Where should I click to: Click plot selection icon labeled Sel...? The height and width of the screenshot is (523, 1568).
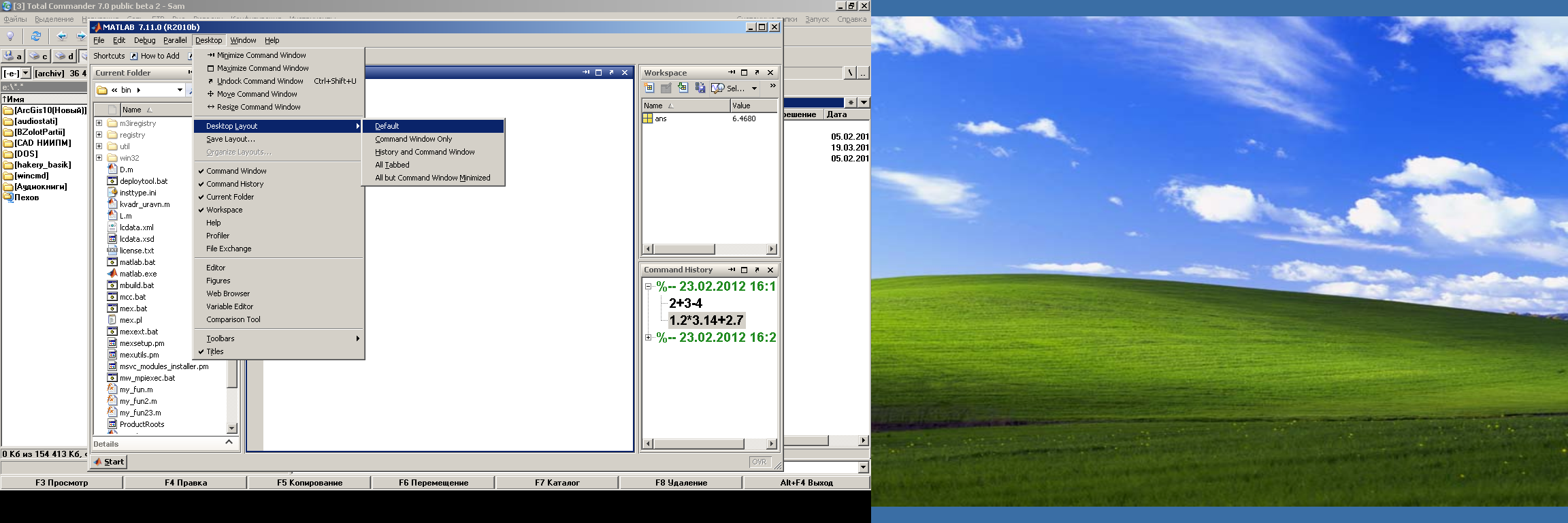(728, 88)
